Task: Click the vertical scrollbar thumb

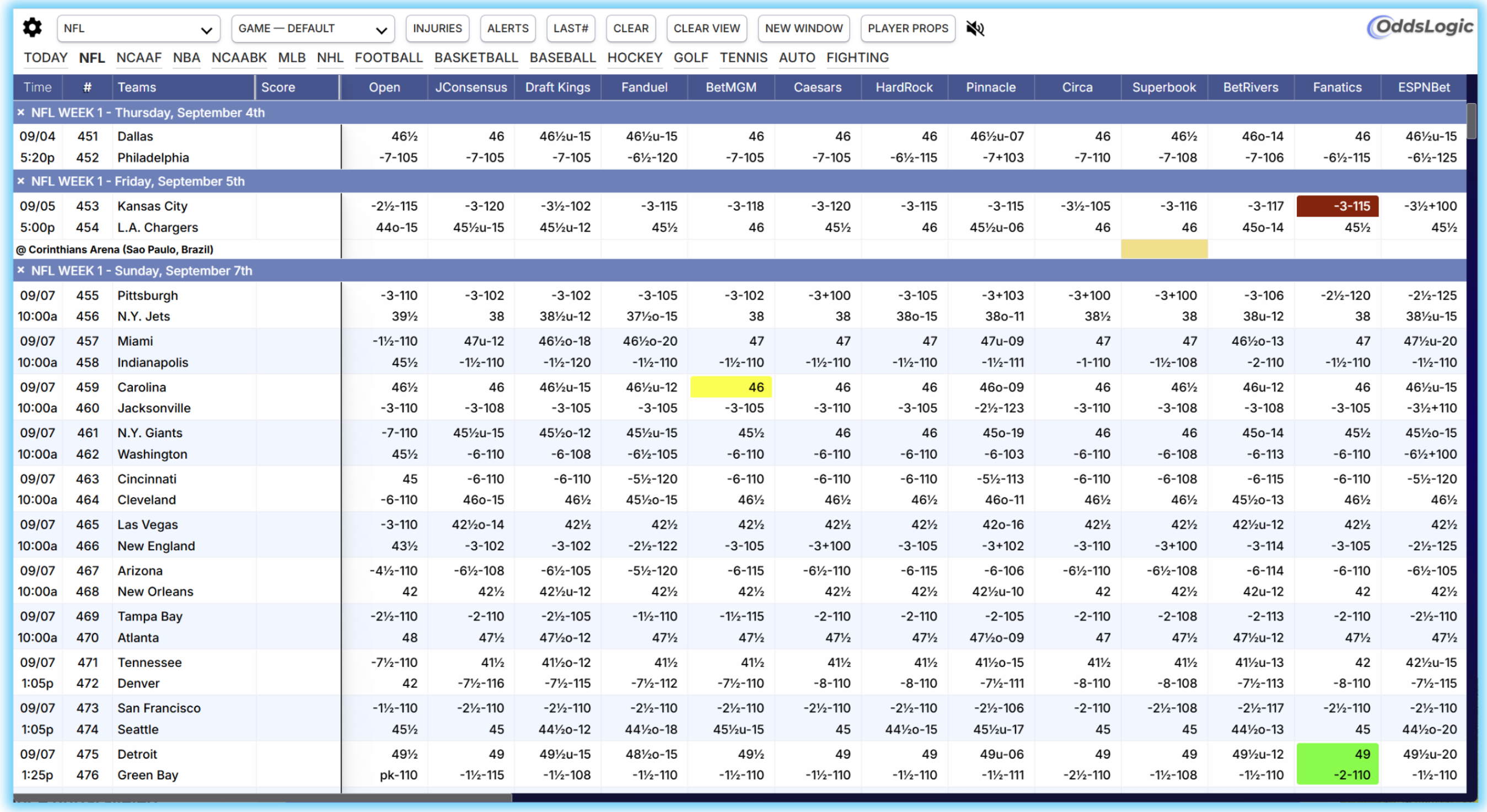Action: point(1472,121)
